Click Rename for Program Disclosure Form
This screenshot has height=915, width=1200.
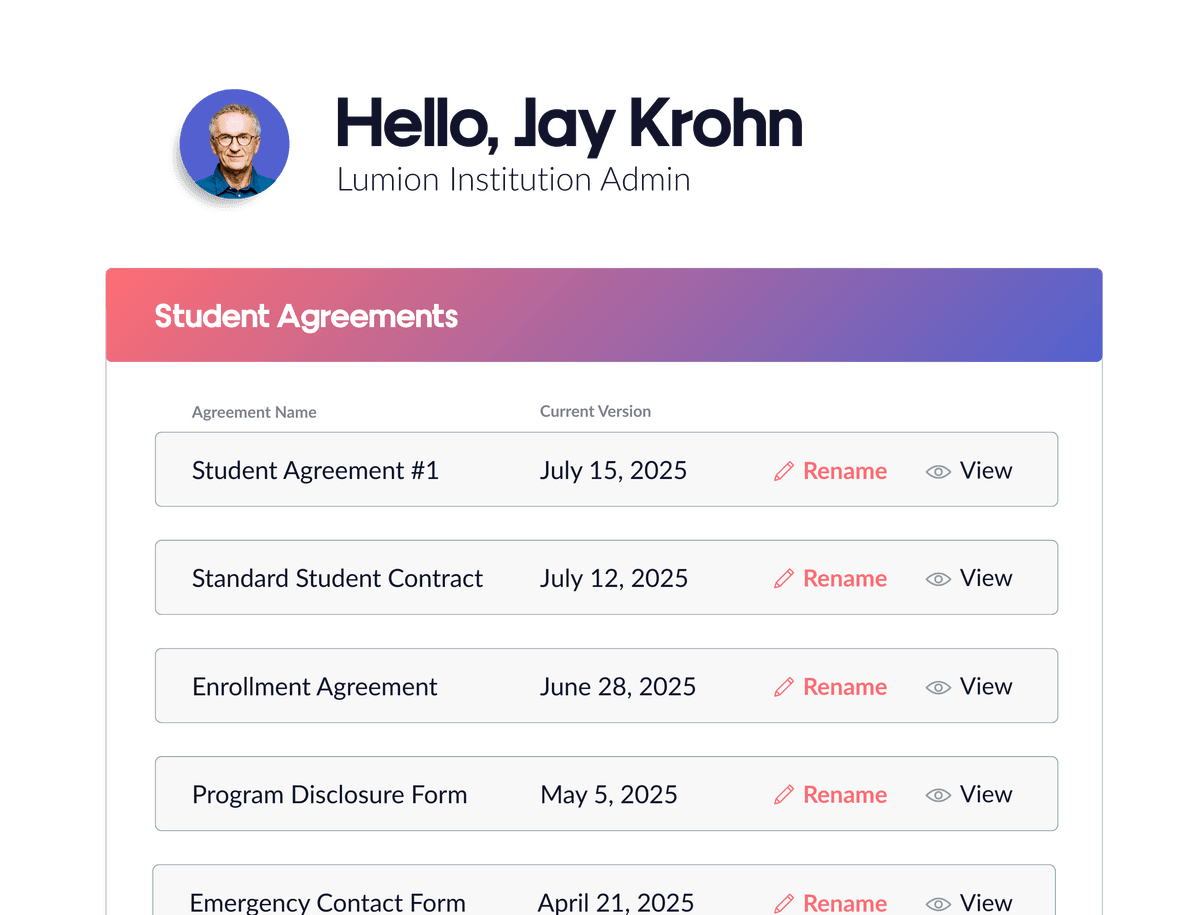click(x=845, y=794)
